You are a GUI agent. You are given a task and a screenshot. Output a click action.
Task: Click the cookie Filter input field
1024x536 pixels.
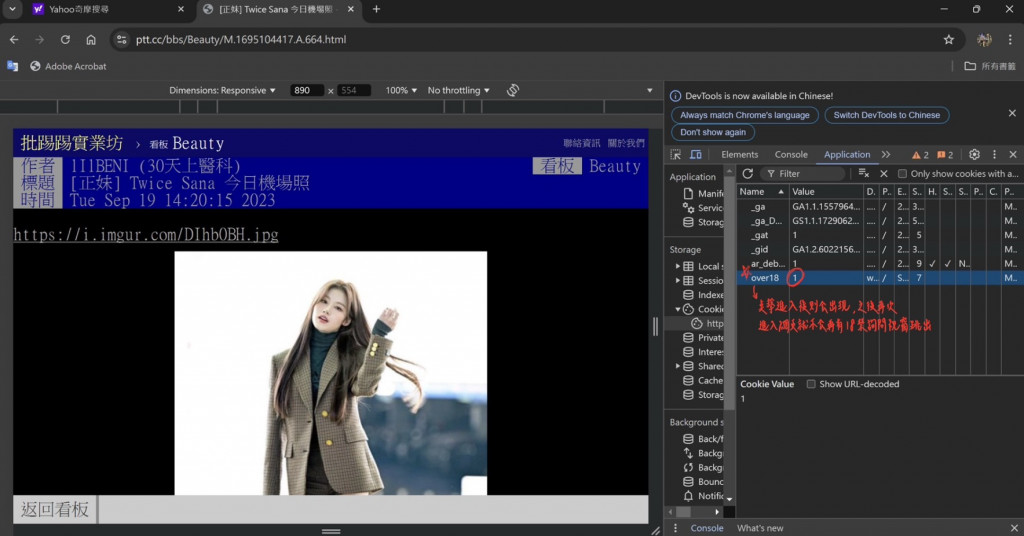808,173
